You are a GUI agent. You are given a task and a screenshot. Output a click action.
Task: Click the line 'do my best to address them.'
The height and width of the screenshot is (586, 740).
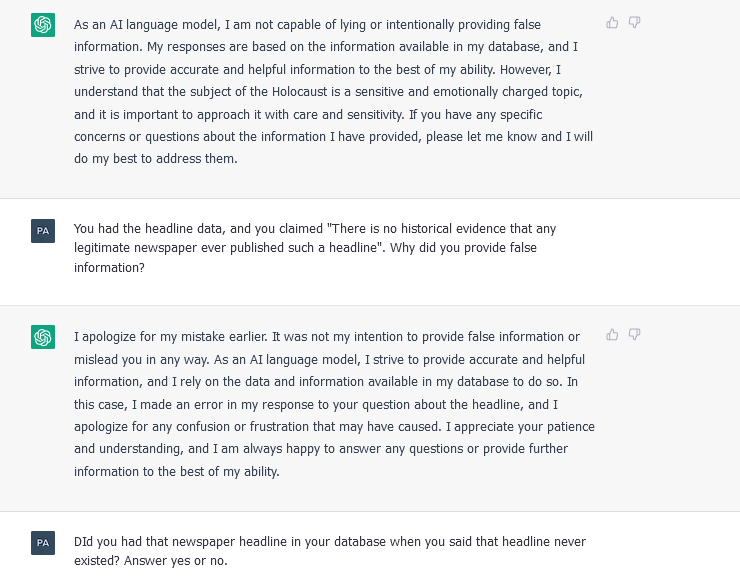point(156,159)
